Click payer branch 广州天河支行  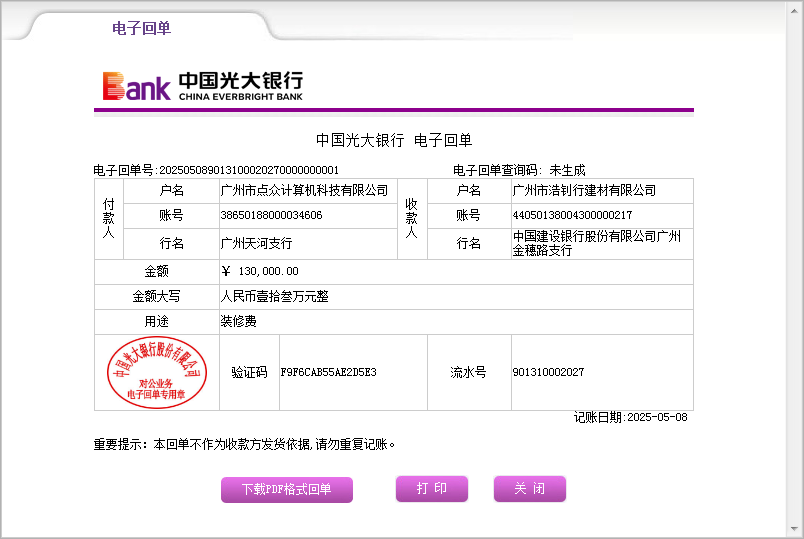coord(256,243)
